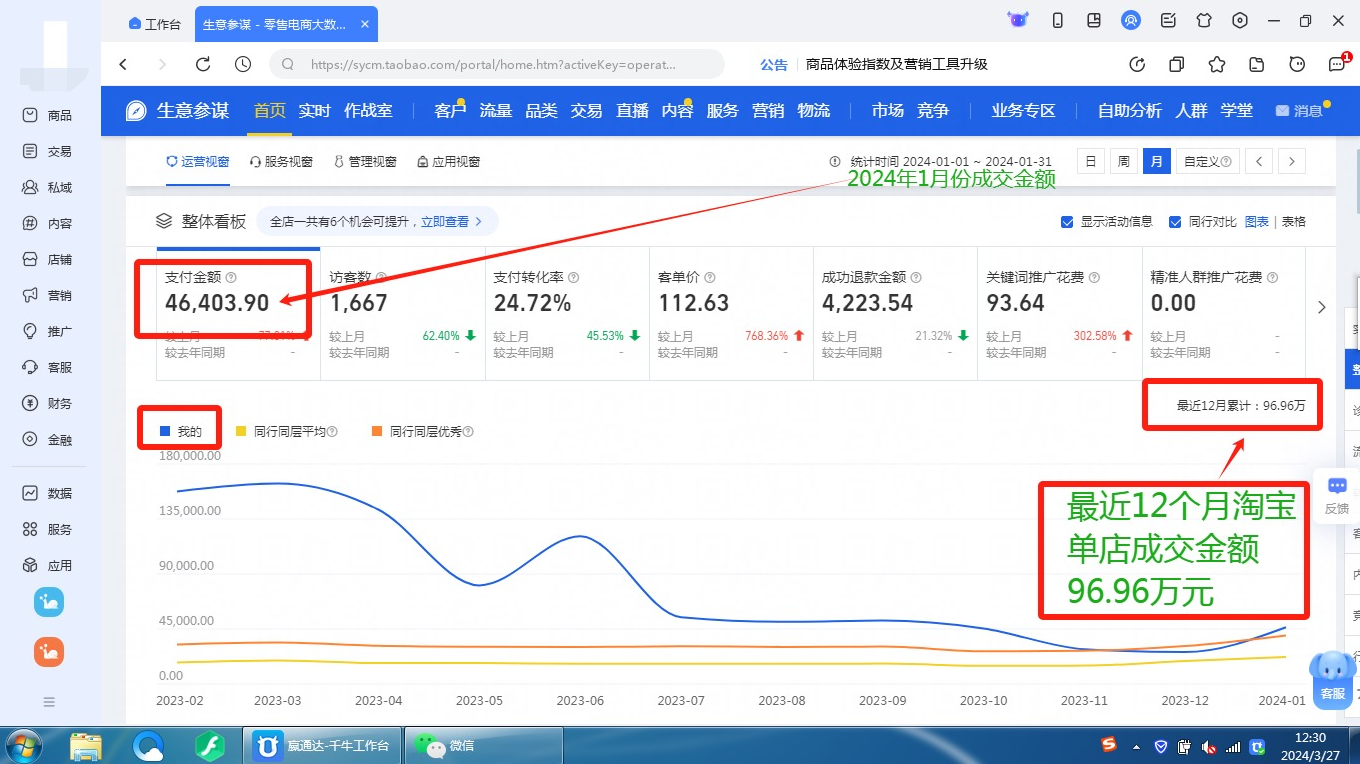Open browsing history clock icon
Screen dimensions: 1360x764
[x=243, y=64]
